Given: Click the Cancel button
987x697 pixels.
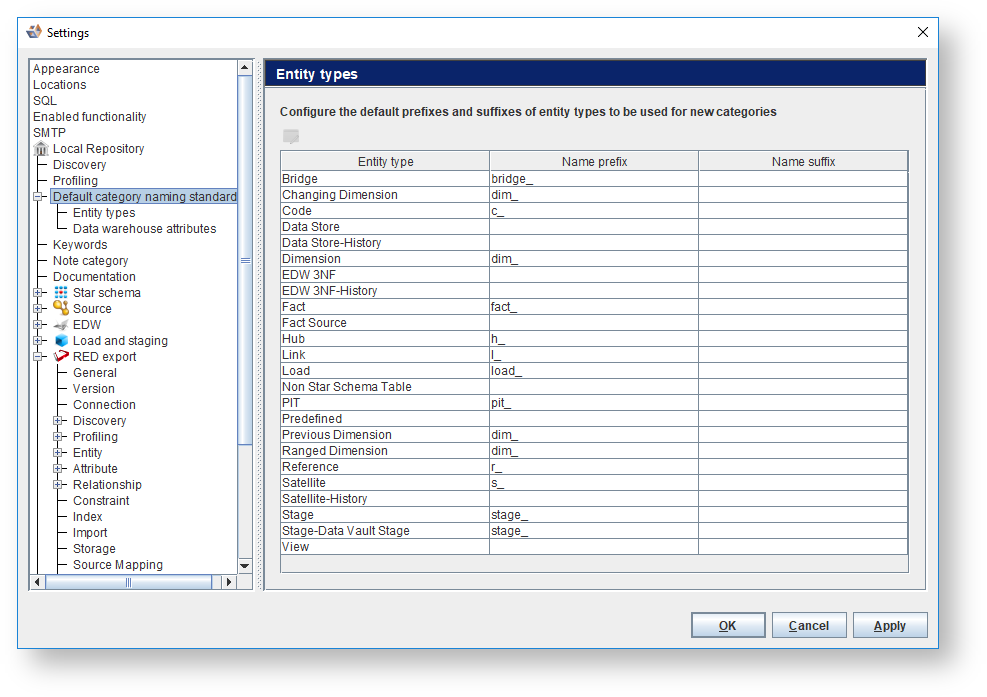Looking at the screenshot, I should tap(809, 625).
